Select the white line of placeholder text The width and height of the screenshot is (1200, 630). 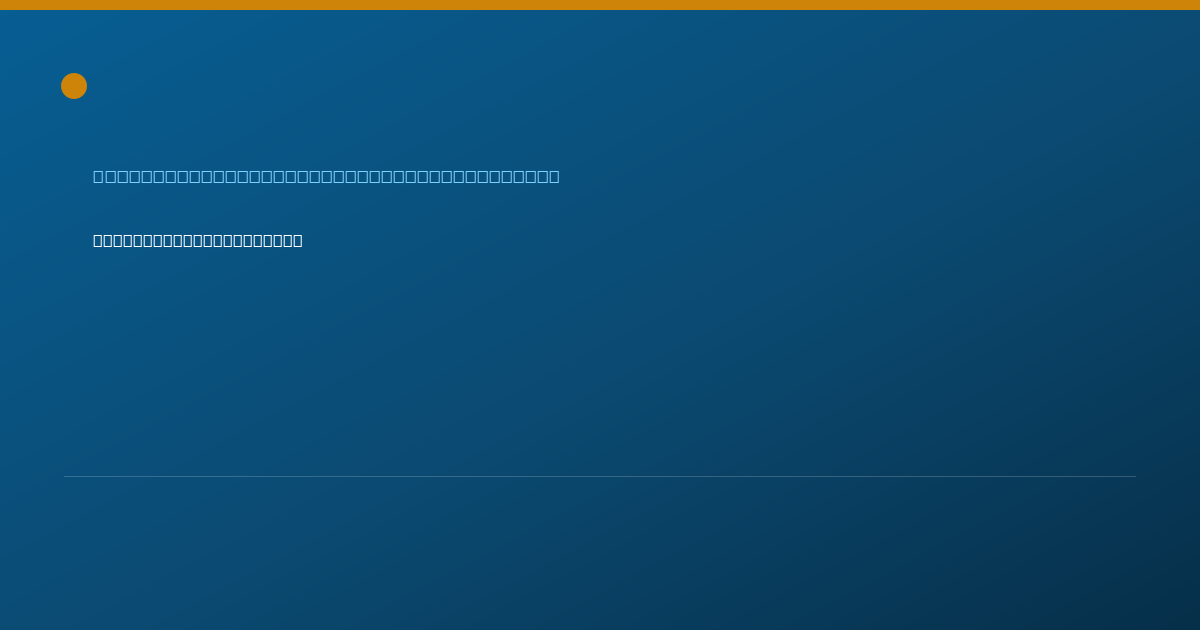(198, 240)
